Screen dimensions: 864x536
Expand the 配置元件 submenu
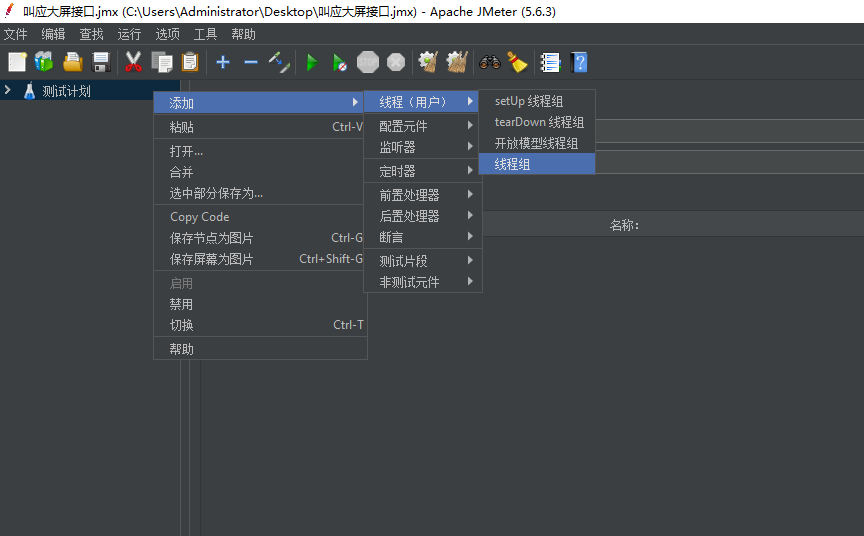click(x=423, y=126)
